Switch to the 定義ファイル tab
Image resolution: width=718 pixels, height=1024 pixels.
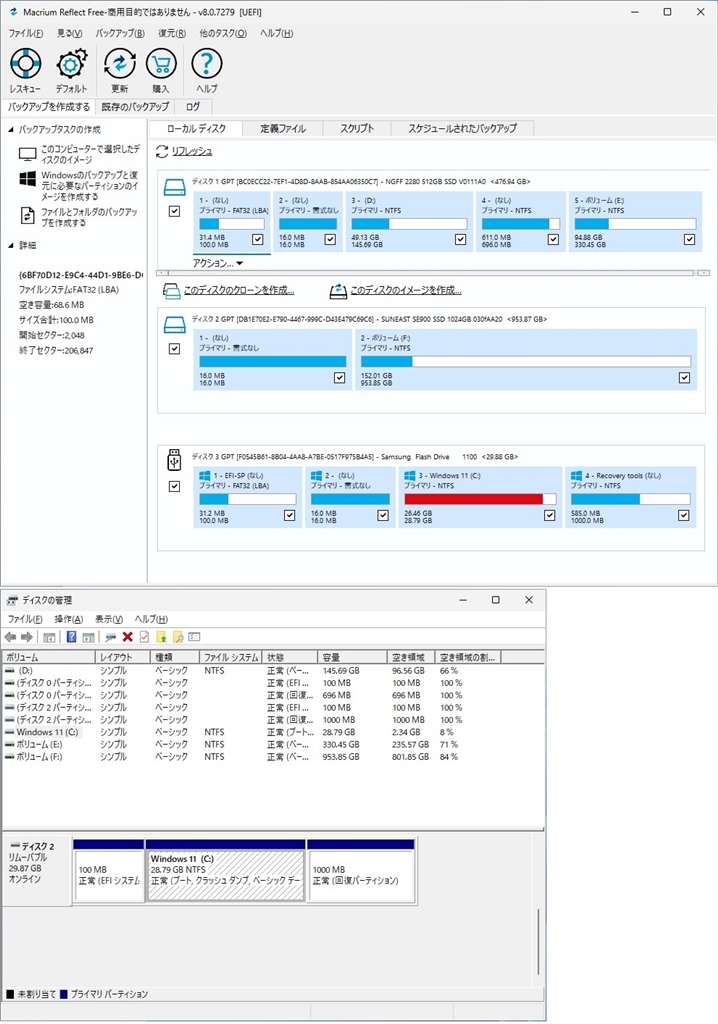283,129
